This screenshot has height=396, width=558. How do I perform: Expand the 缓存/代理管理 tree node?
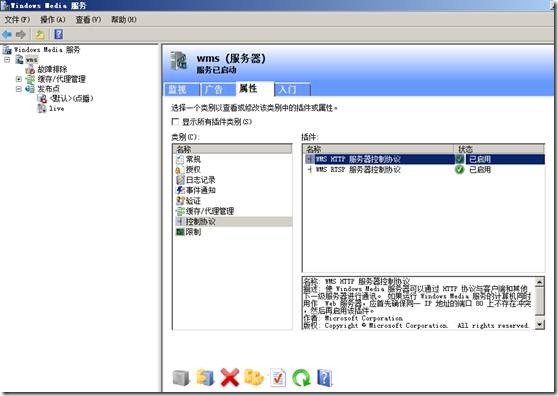tap(19, 79)
